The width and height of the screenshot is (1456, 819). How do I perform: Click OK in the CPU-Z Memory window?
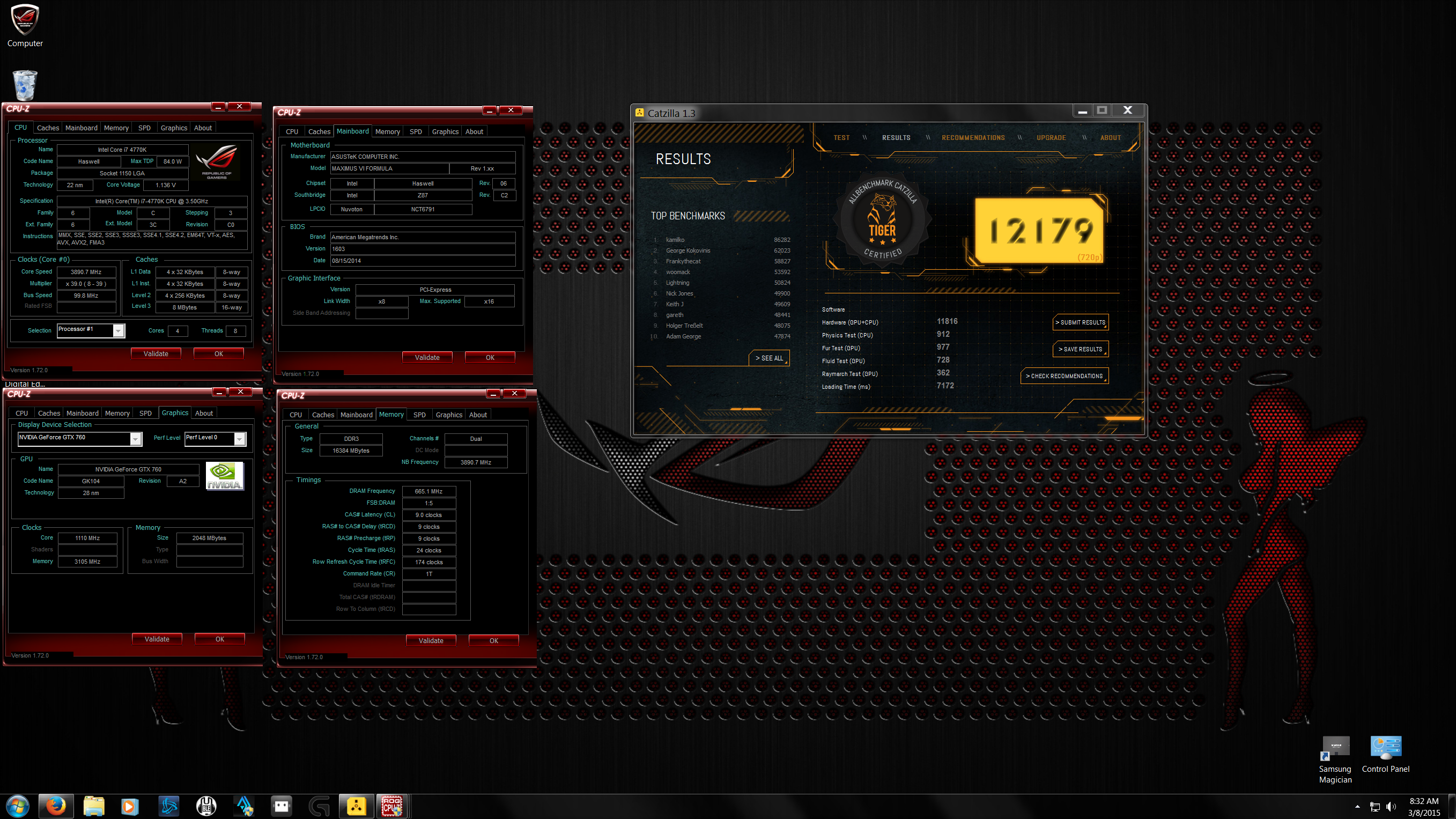click(x=493, y=641)
